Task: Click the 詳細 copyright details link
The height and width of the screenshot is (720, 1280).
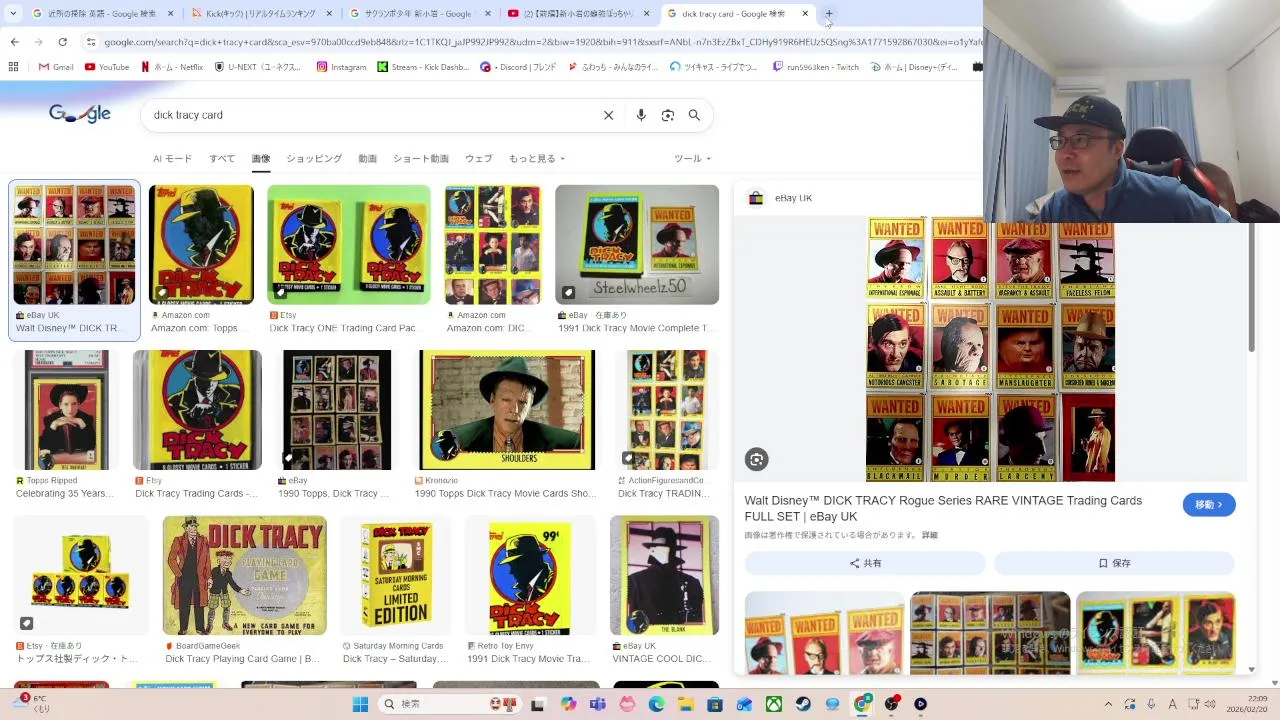Action: click(x=930, y=535)
